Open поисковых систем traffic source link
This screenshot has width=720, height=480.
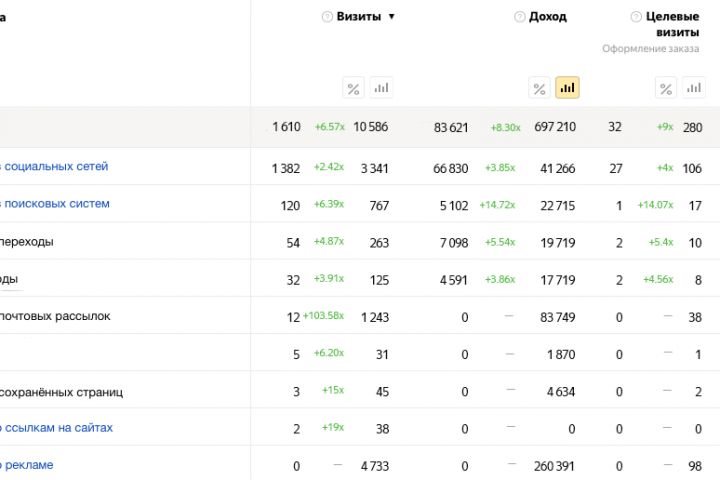[56, 203]
